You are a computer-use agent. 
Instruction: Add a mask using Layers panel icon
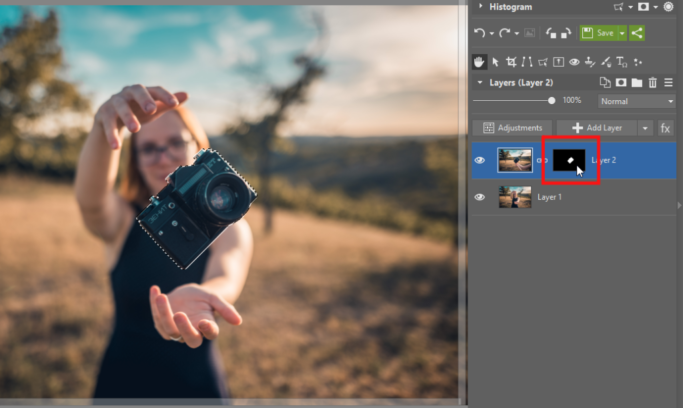click(621, 82)
